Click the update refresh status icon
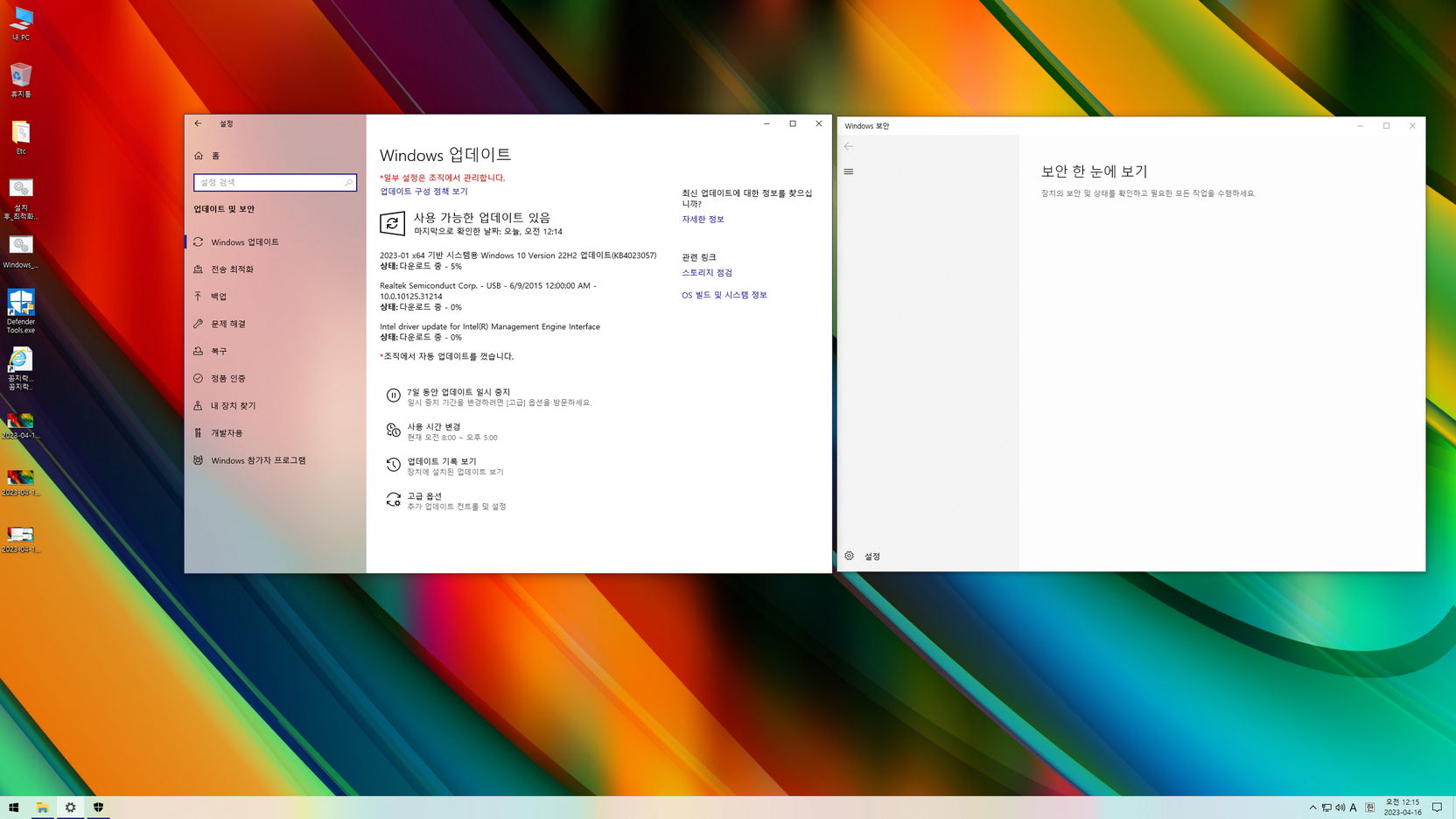Image resolution: width=1456 pixels, height=819 pixels. [x=392, y=223]
